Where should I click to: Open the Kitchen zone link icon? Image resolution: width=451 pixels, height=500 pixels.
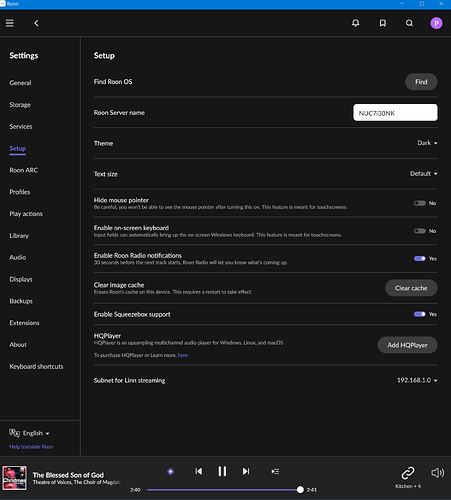408,473
